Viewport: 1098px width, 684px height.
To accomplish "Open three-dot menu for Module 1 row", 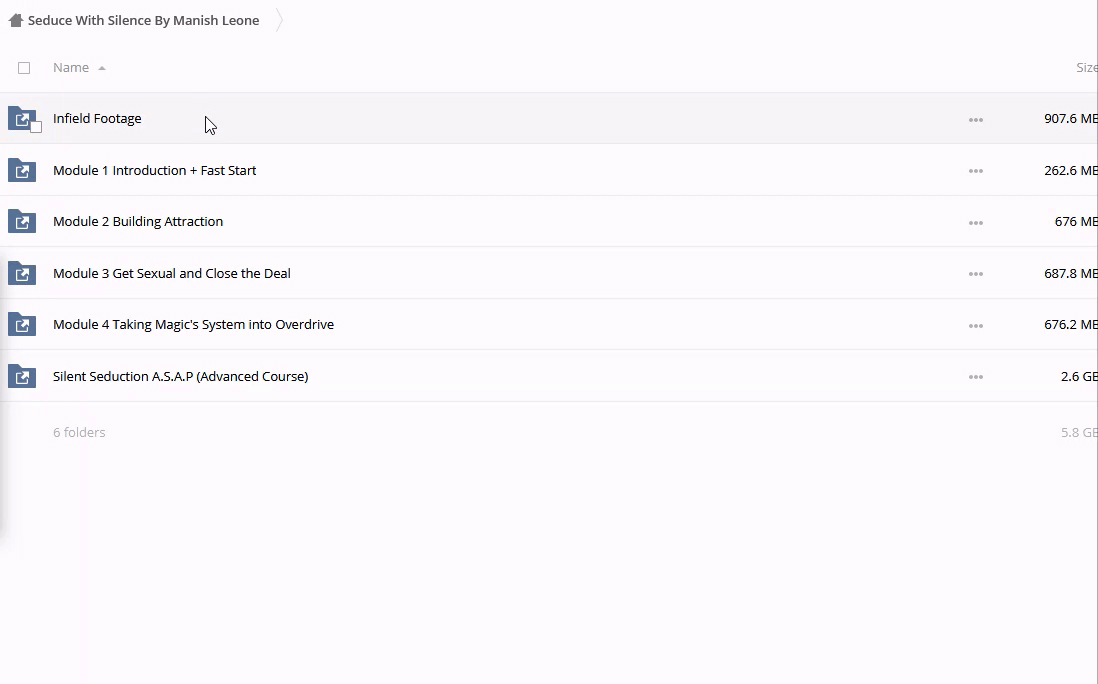I will coord(975,171).
